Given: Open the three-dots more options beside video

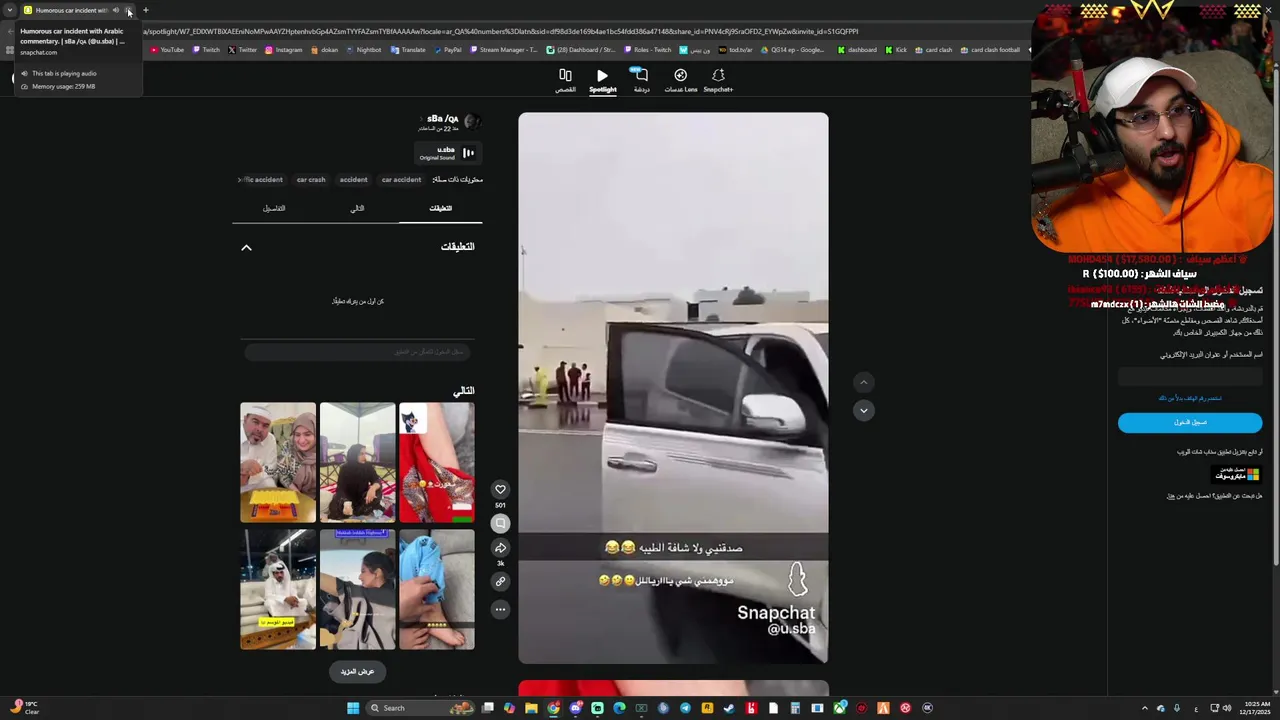Looking at the screenshot, I should (x=500, y=609).
